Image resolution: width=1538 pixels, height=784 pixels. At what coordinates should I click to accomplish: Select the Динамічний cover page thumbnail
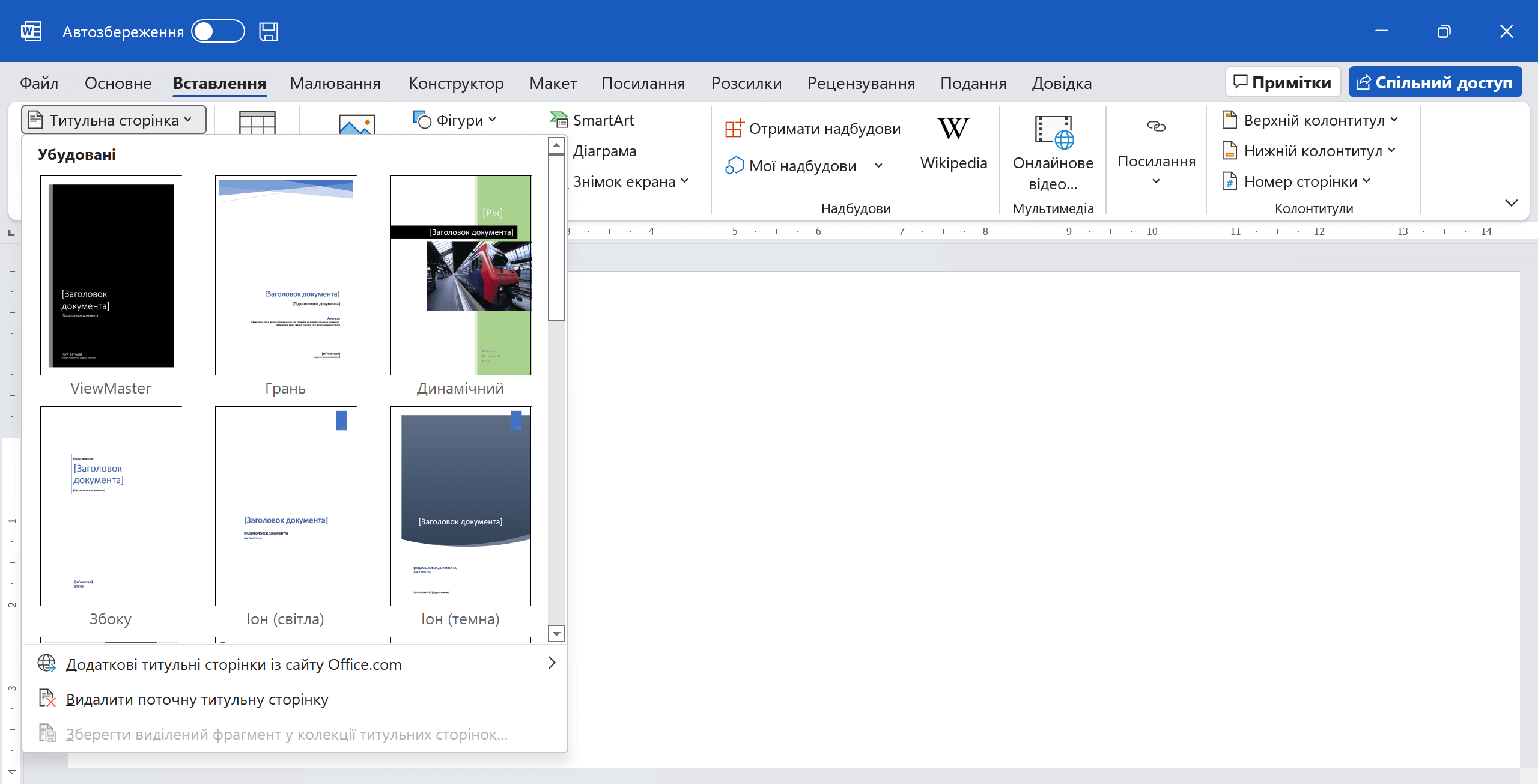pos(460,276)
